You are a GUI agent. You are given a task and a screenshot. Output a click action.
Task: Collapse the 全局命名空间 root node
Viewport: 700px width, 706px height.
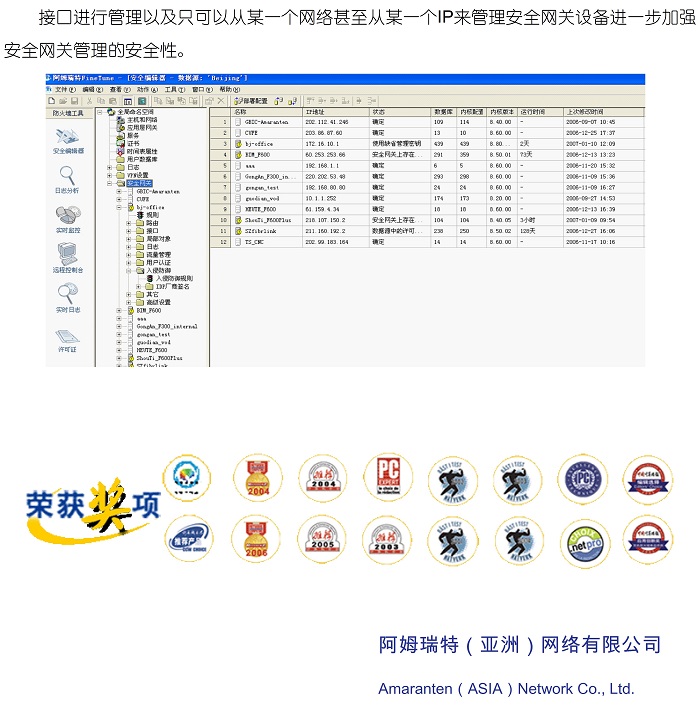coord(100,112)
